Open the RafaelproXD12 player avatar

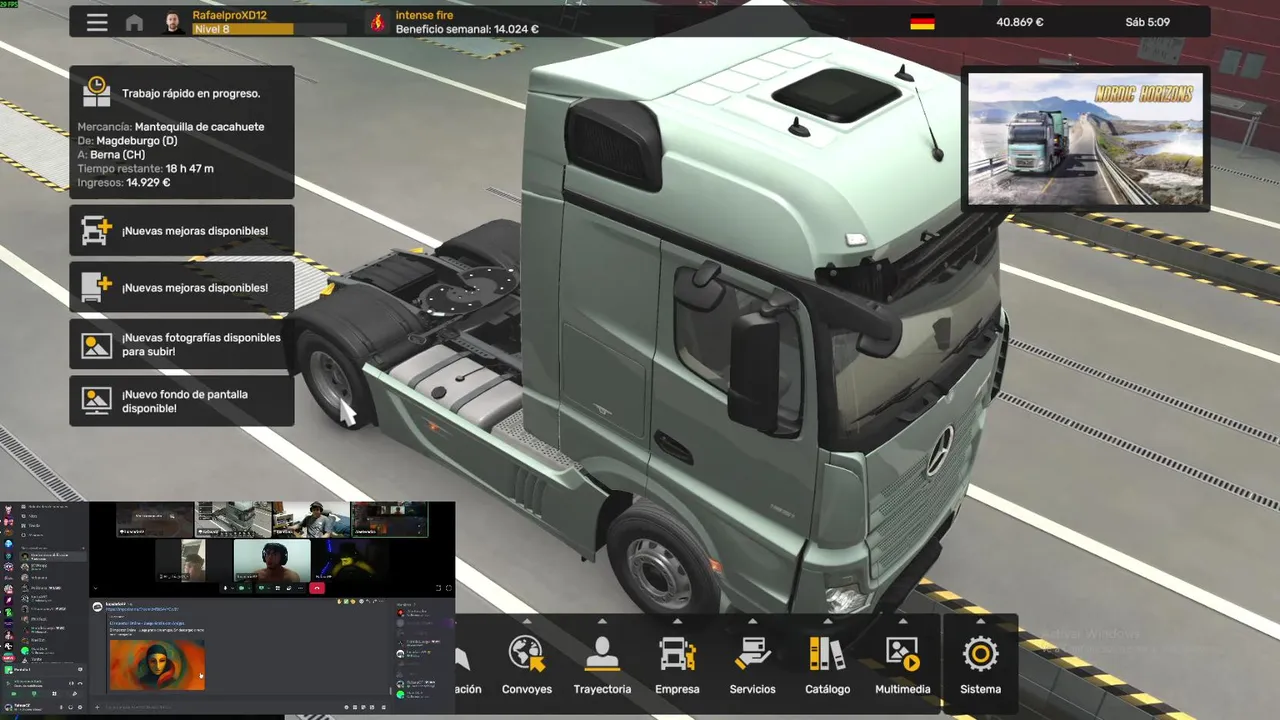[x=174, y=22]
